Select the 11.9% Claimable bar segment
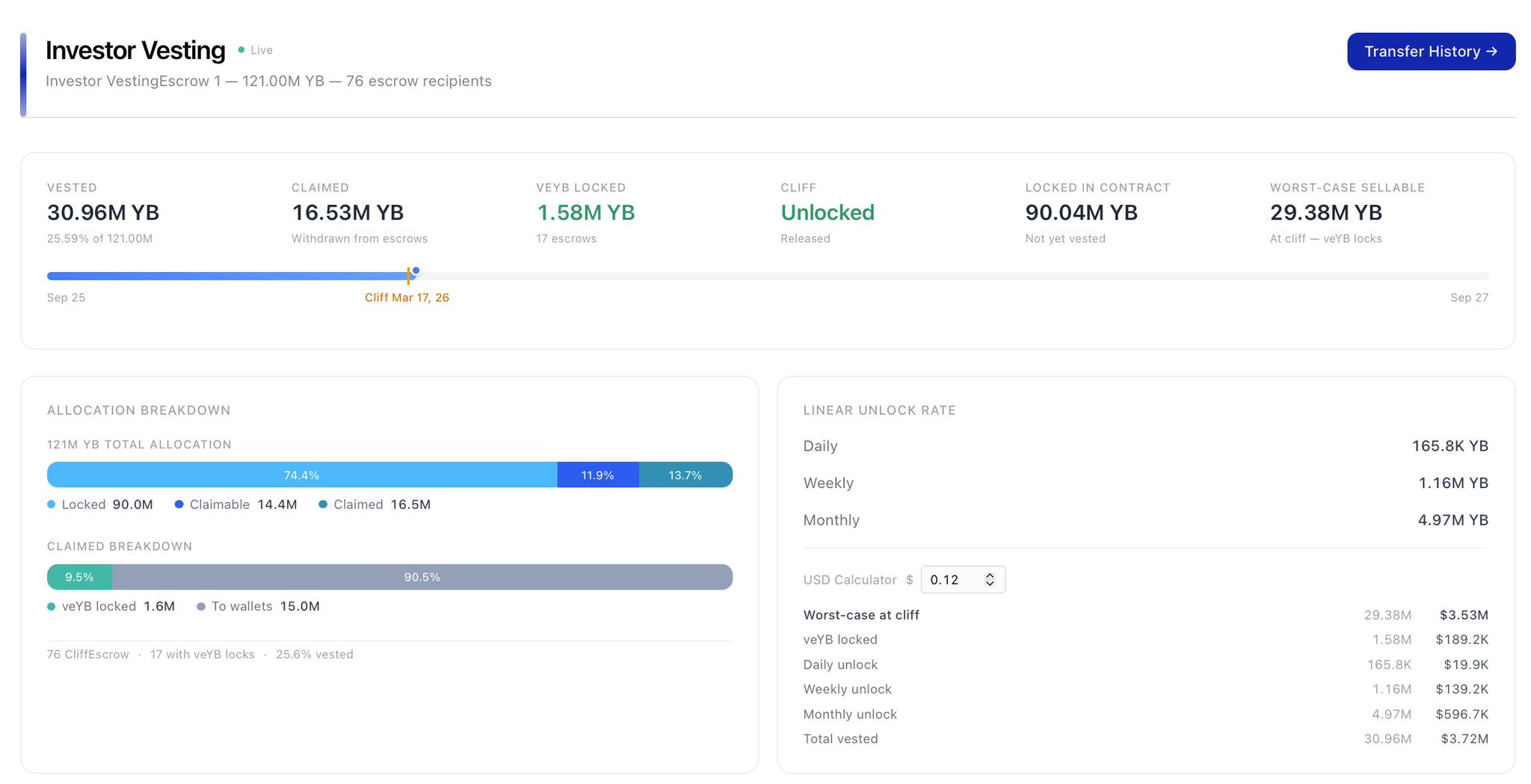The width and height of the screenshot is (1531, 784). (597, 475)
